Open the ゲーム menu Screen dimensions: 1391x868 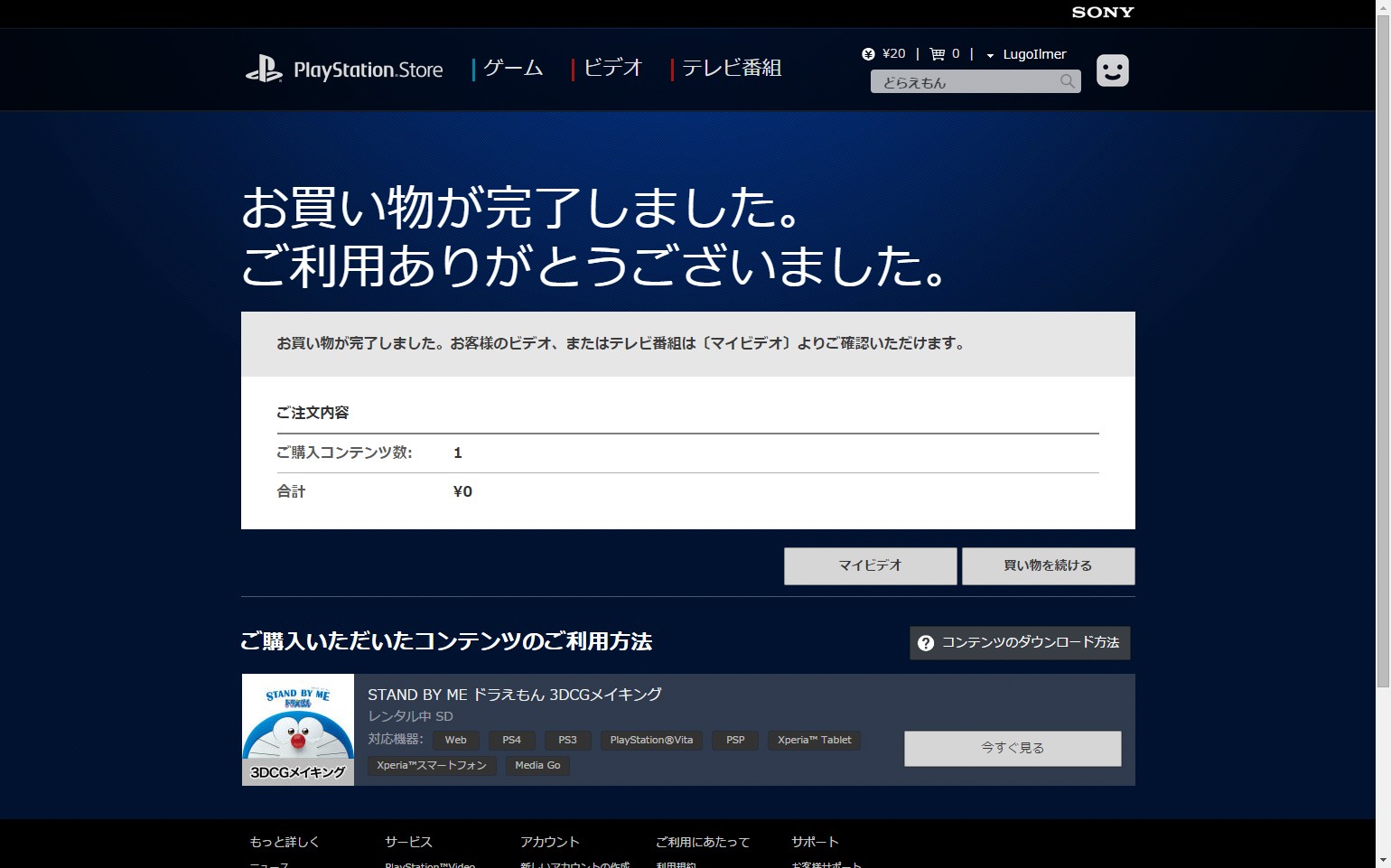[x=513, y=68]
